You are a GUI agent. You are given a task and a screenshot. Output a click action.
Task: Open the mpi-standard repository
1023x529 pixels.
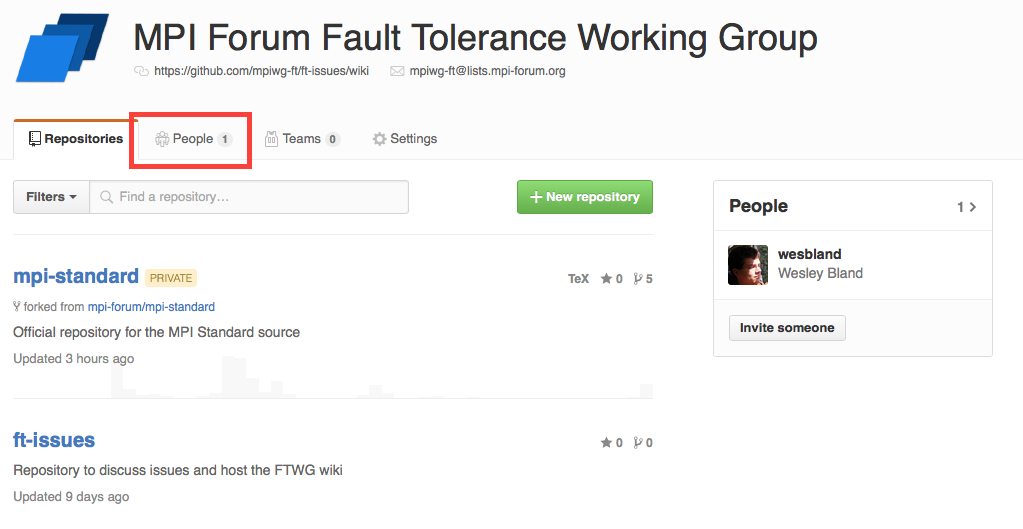76,276
